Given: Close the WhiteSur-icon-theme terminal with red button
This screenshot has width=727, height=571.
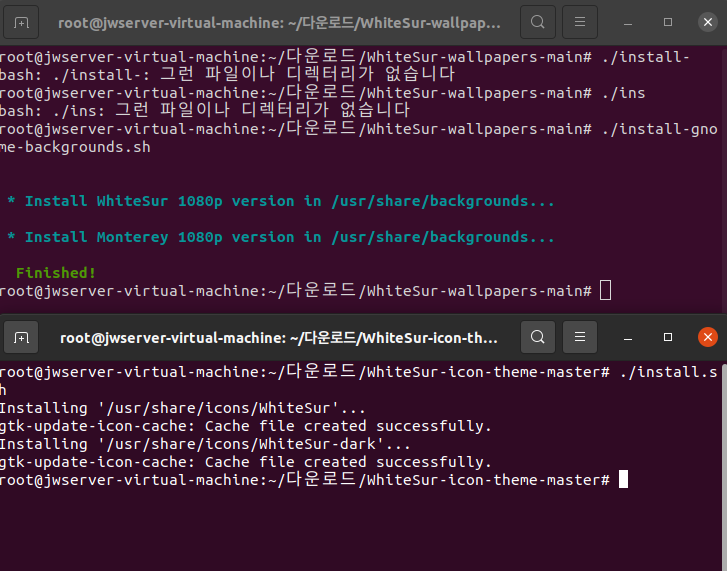Looking at the screenshot, I should [708, 337].
